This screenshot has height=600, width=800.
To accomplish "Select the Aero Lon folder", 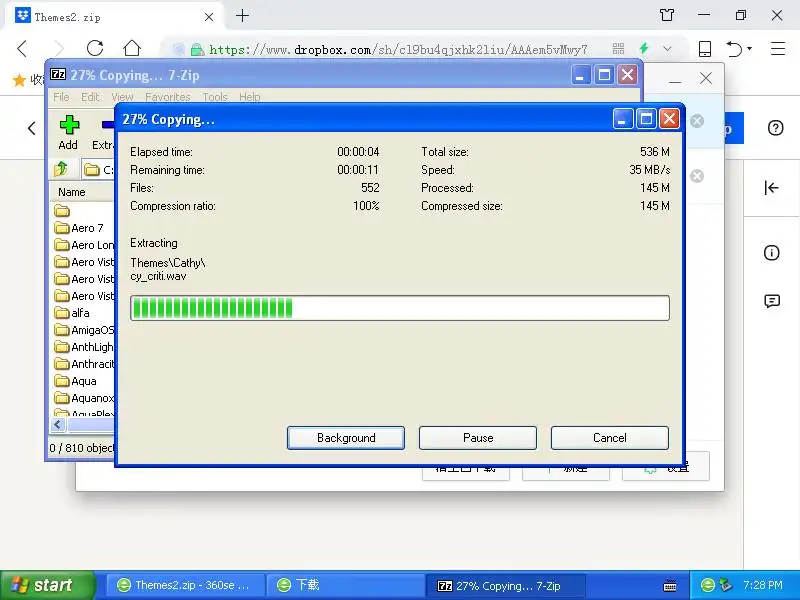I will tap(84, 245).
